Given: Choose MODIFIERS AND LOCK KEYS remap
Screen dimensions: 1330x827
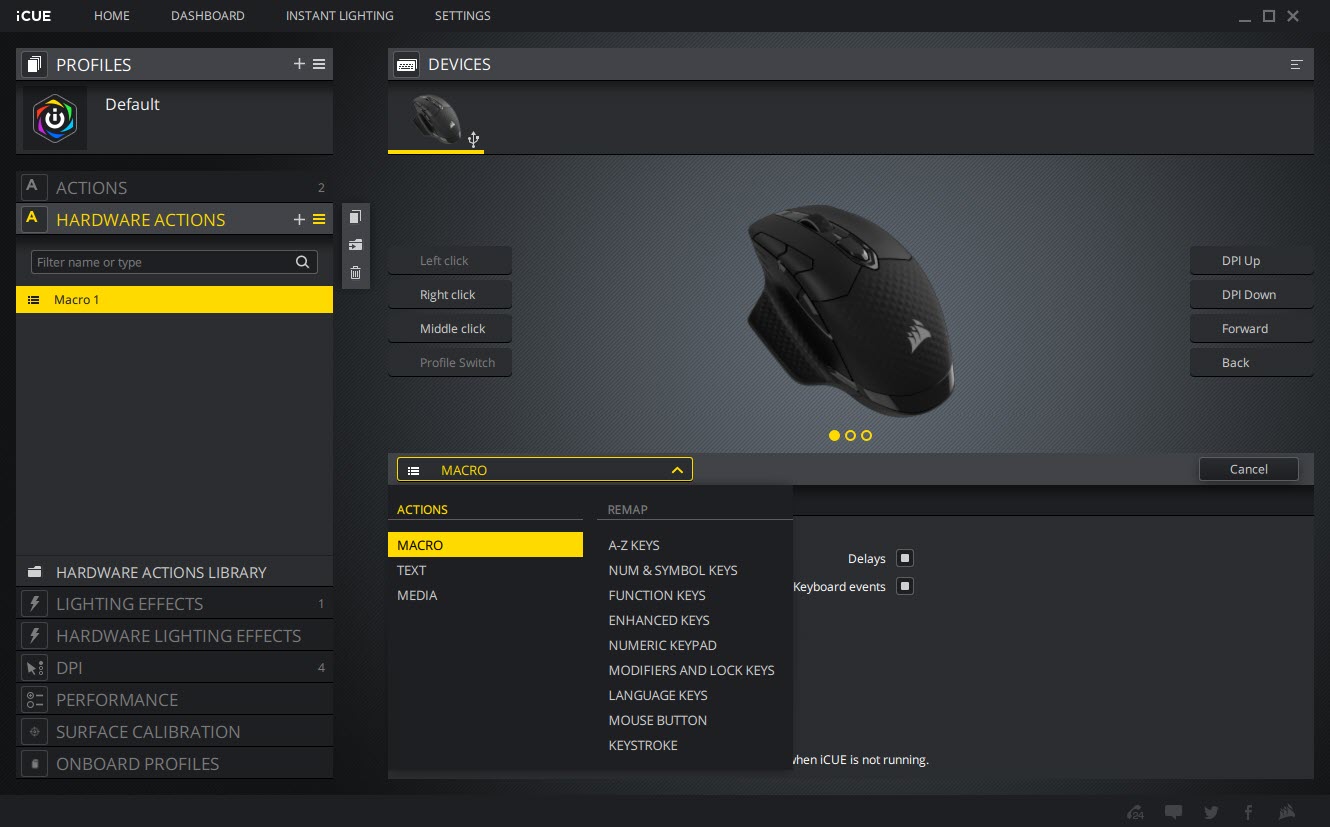Looking at the screenshot, I should click(x=692, y=670).
